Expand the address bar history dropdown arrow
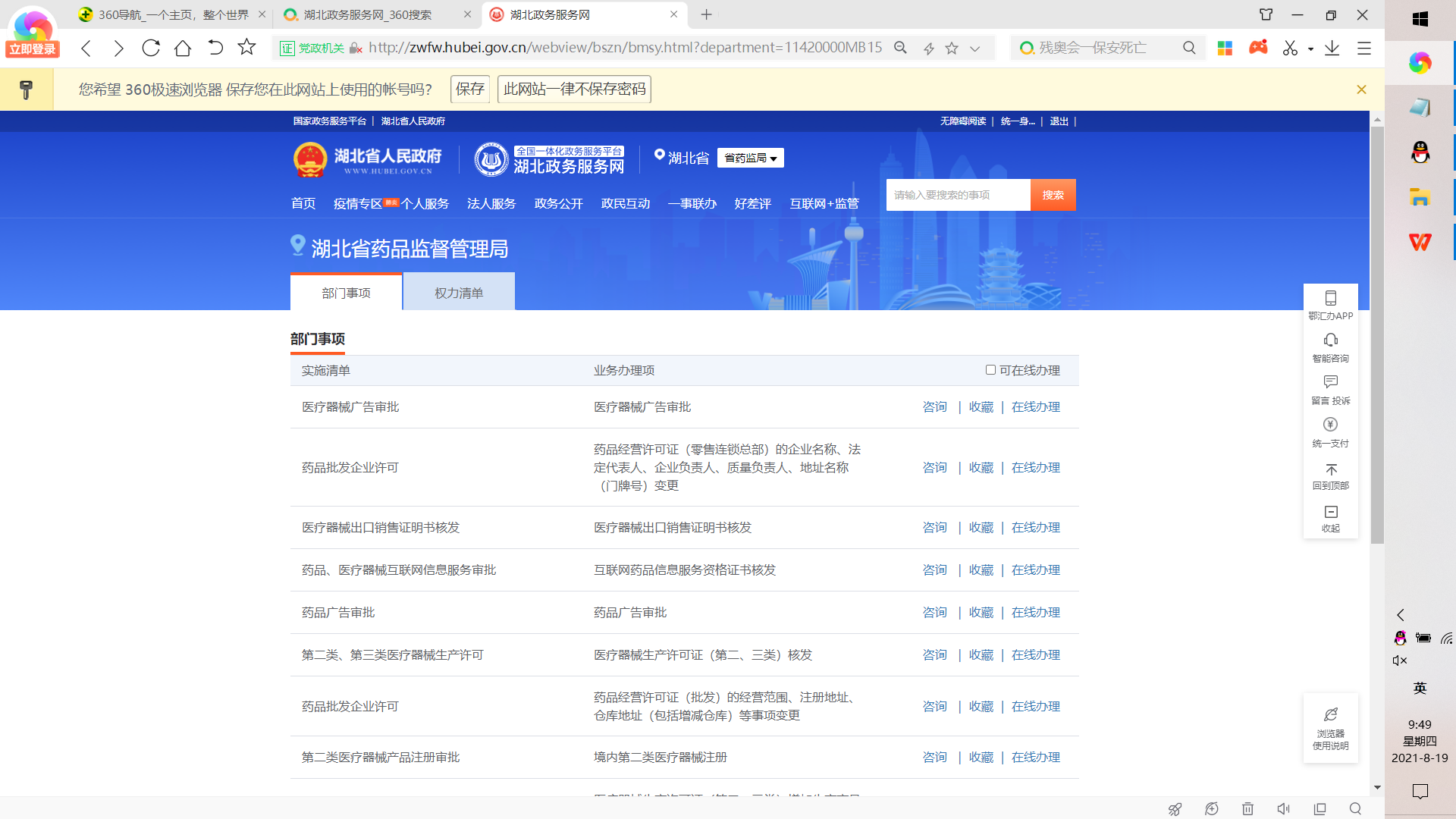Image resolution: width=1456 pixels, height=819 pixels. tap(975, 49)
